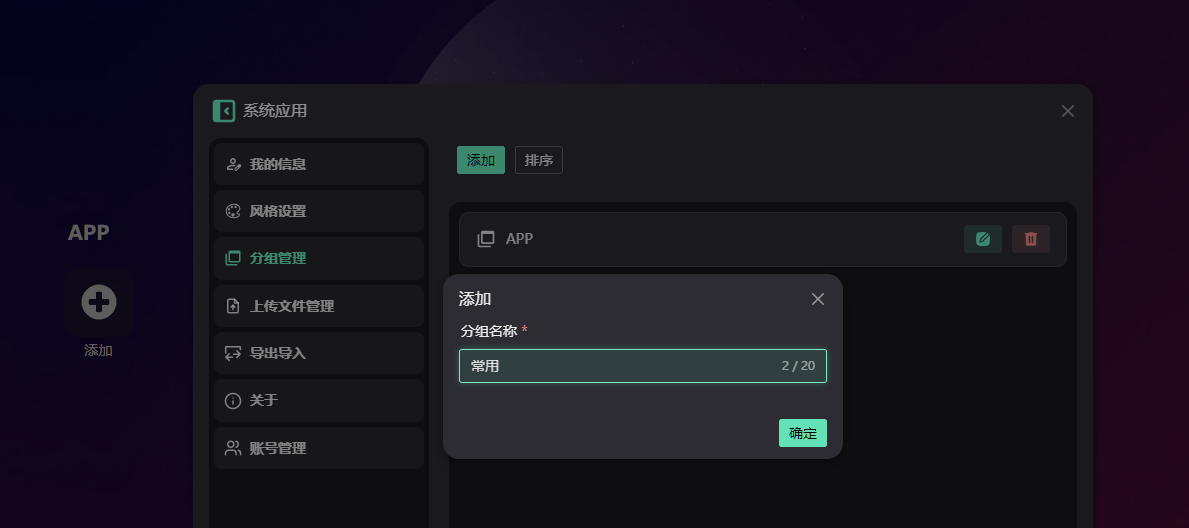
Task: Open 我的信息 in the sidebar
Action: tap(278, 164)
